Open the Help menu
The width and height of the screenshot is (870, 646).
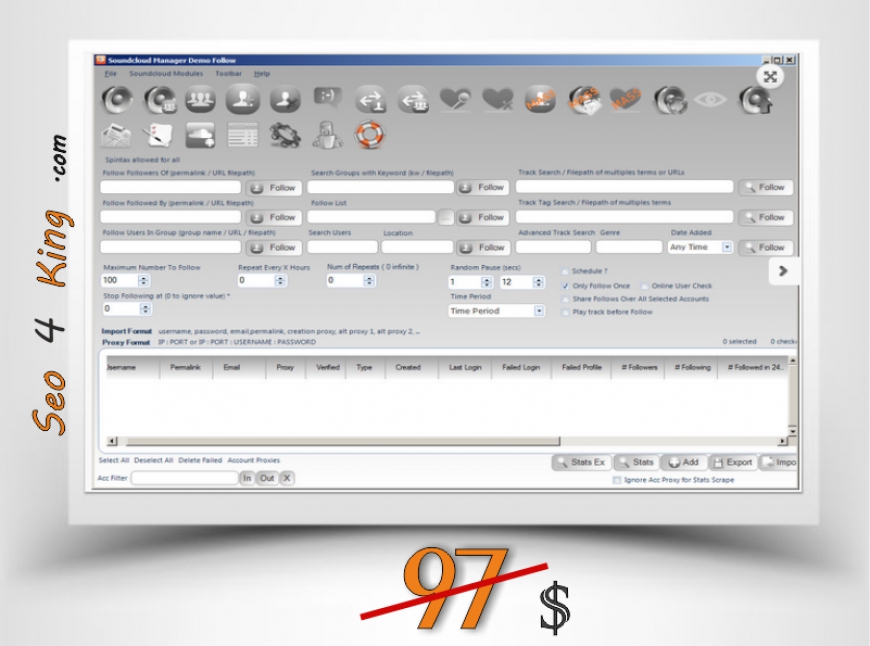click(x=262, y=73)
